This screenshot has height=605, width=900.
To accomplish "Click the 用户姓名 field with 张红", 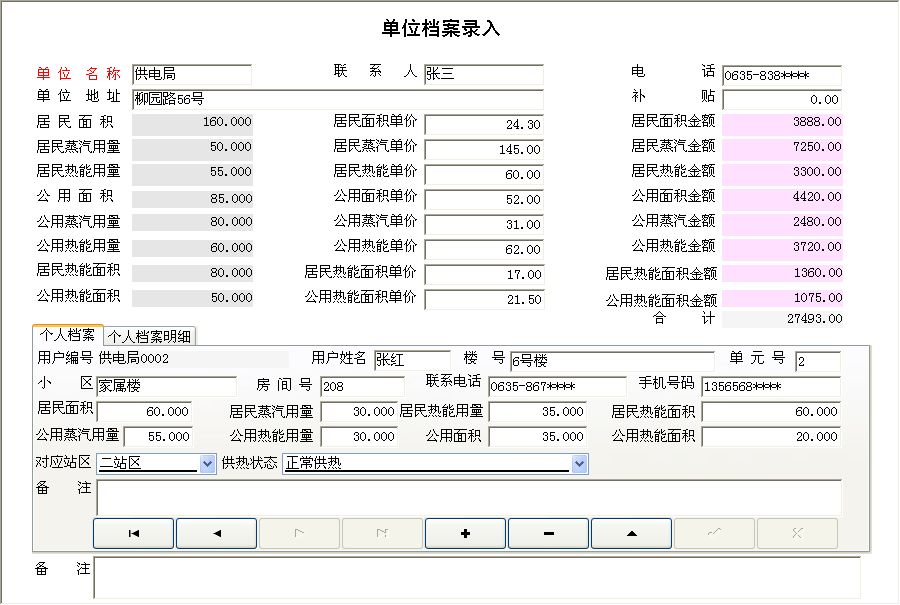I will pos(412,360).
